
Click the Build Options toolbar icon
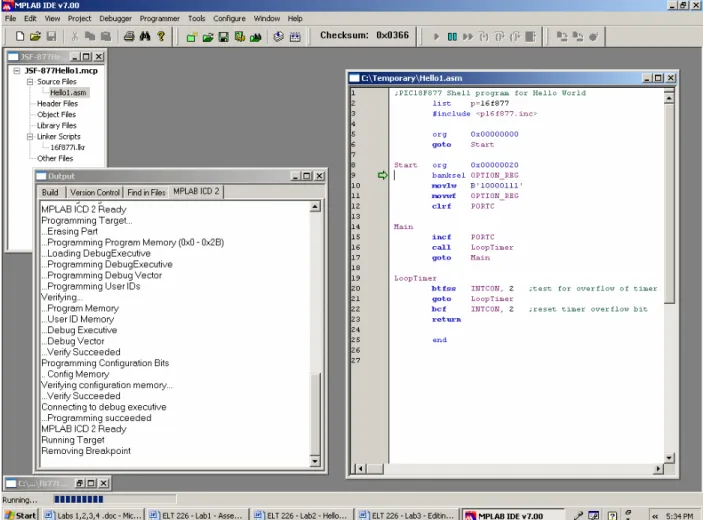tap(239, 37)
